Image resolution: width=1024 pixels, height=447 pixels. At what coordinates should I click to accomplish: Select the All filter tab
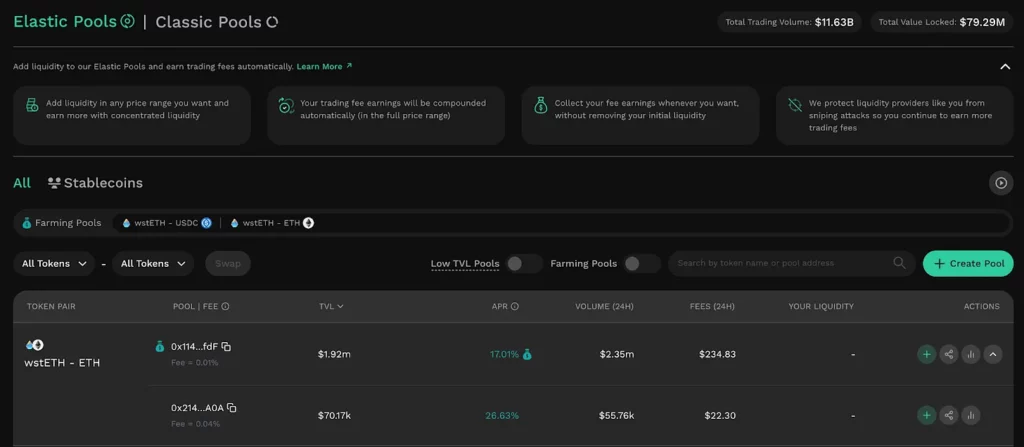tap(22, 183)
